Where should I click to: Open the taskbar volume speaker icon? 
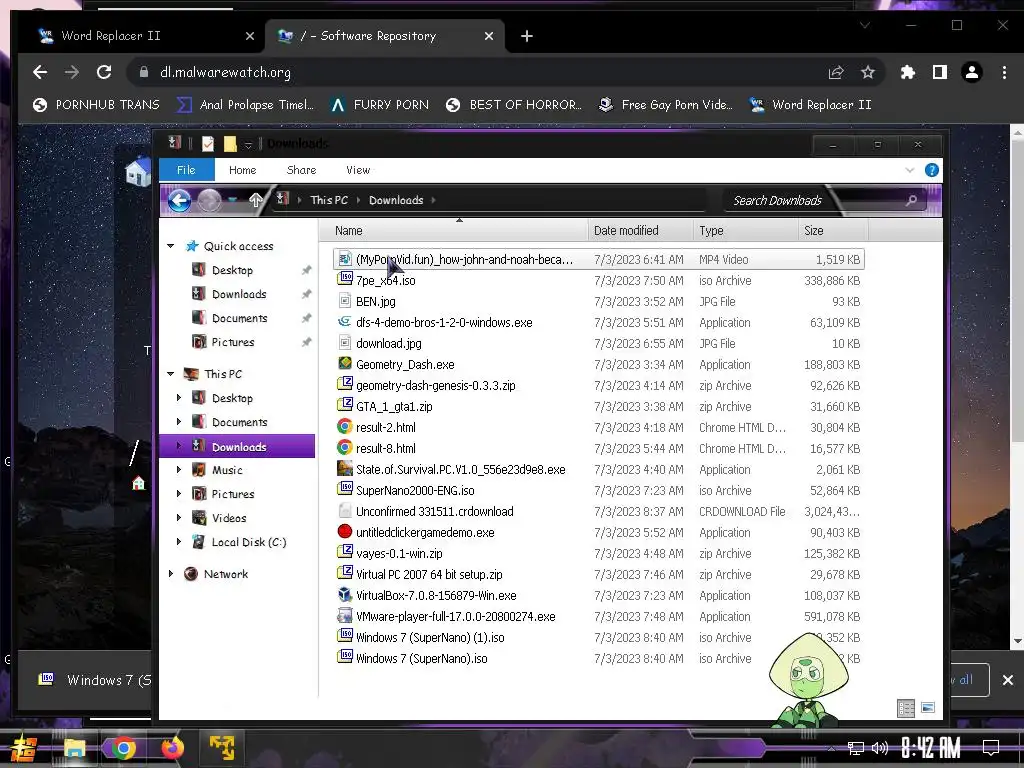(880, 748)
